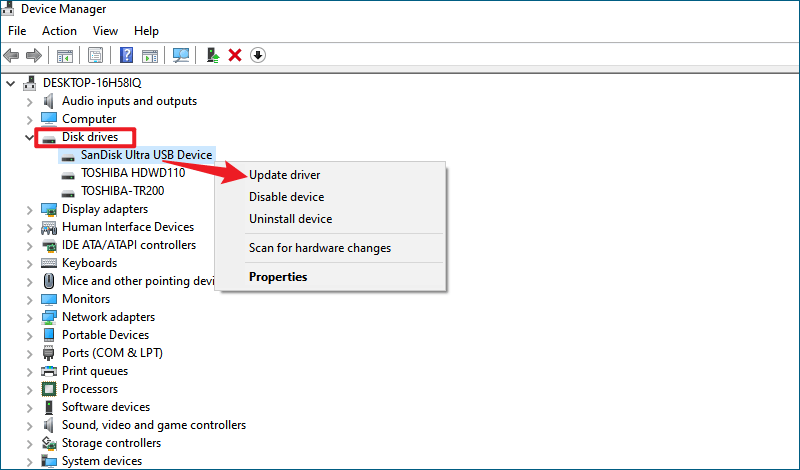The width and height of the screenshot is (800, 470).
Task: Expand the Computer category chevron
Action: coord(30,120)
